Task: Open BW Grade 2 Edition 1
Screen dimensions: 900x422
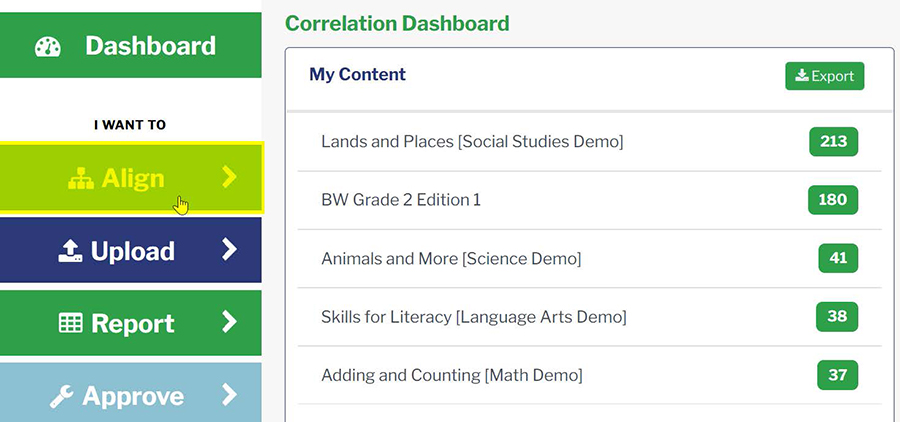Action: 401,200
